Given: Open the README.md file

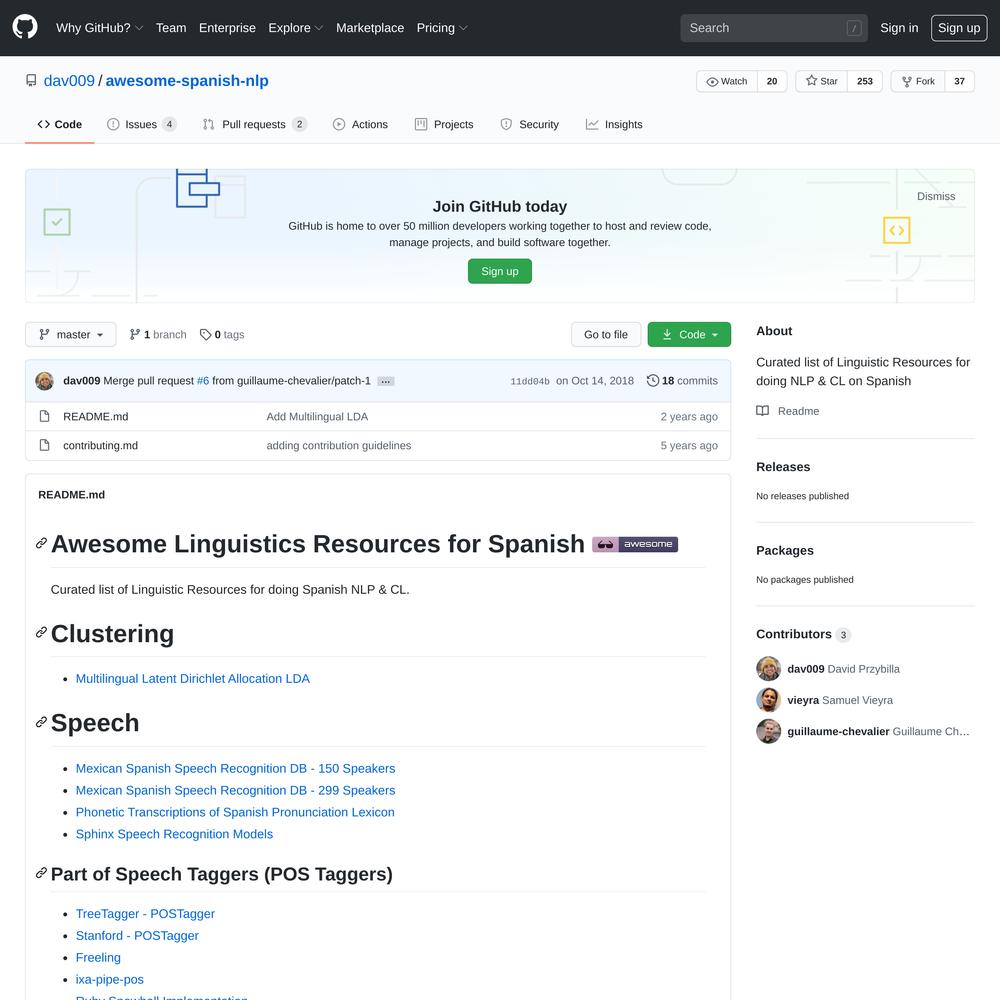Looking at the screenshot, I should 96,416.
